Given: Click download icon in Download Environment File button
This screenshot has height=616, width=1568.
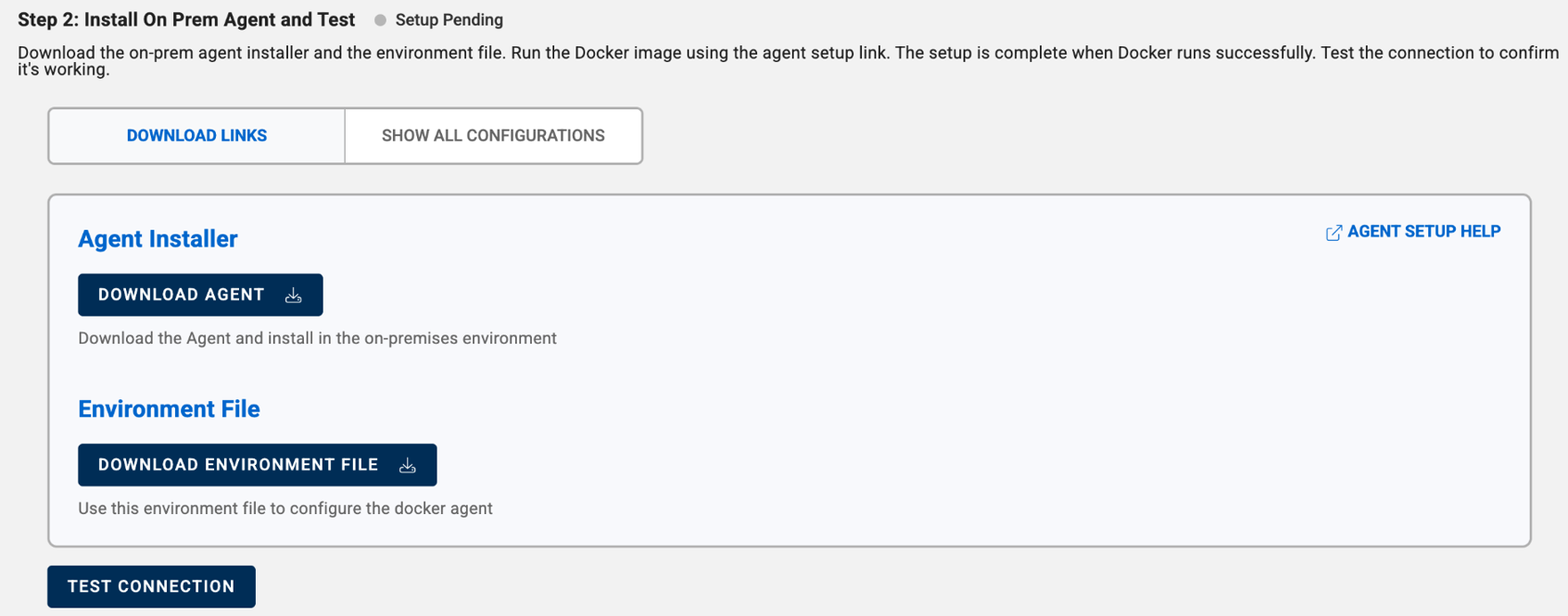Looking at the screenshot, I should click(408, 466).
